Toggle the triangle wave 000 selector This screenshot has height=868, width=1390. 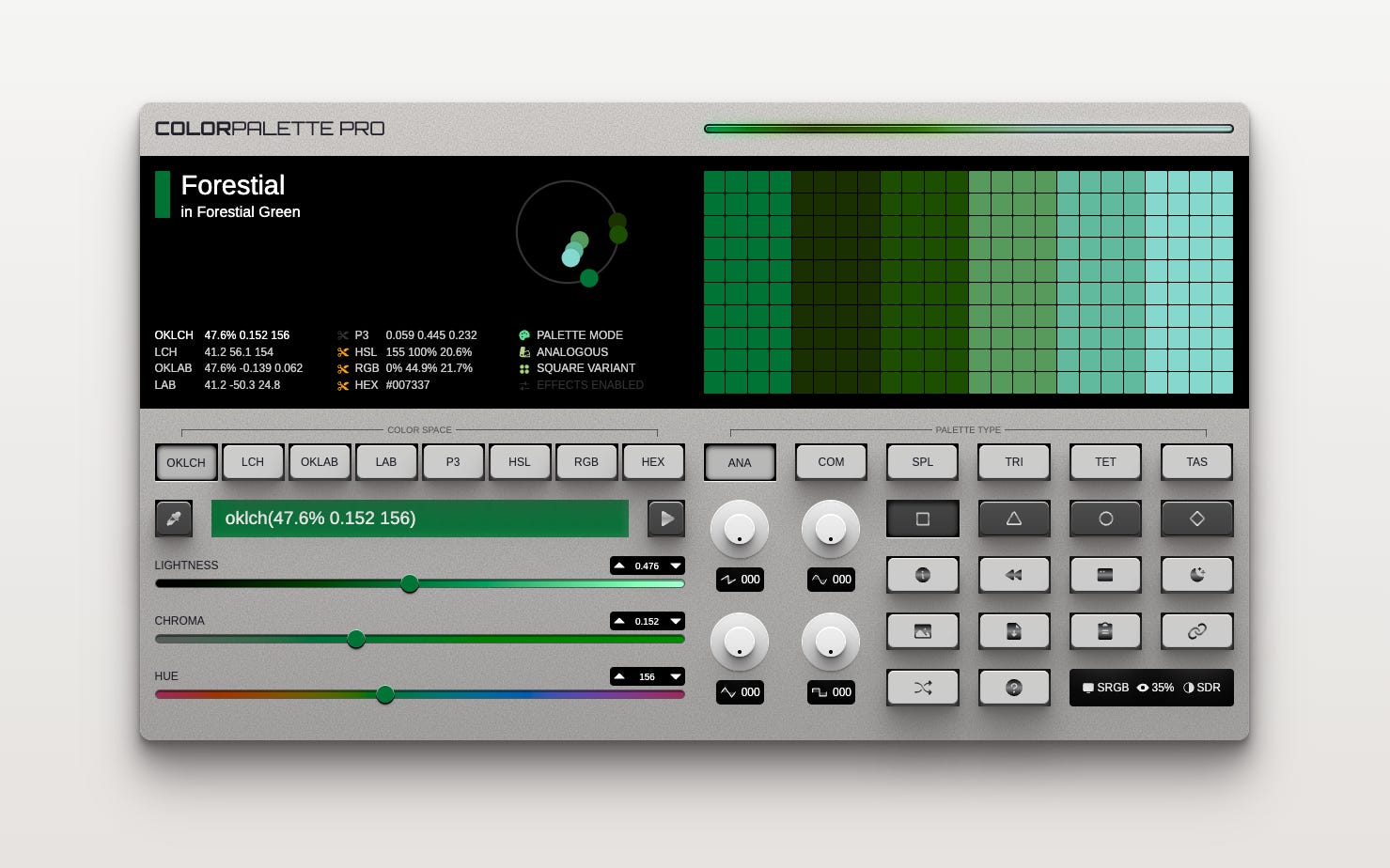click(x=740, y=692)
